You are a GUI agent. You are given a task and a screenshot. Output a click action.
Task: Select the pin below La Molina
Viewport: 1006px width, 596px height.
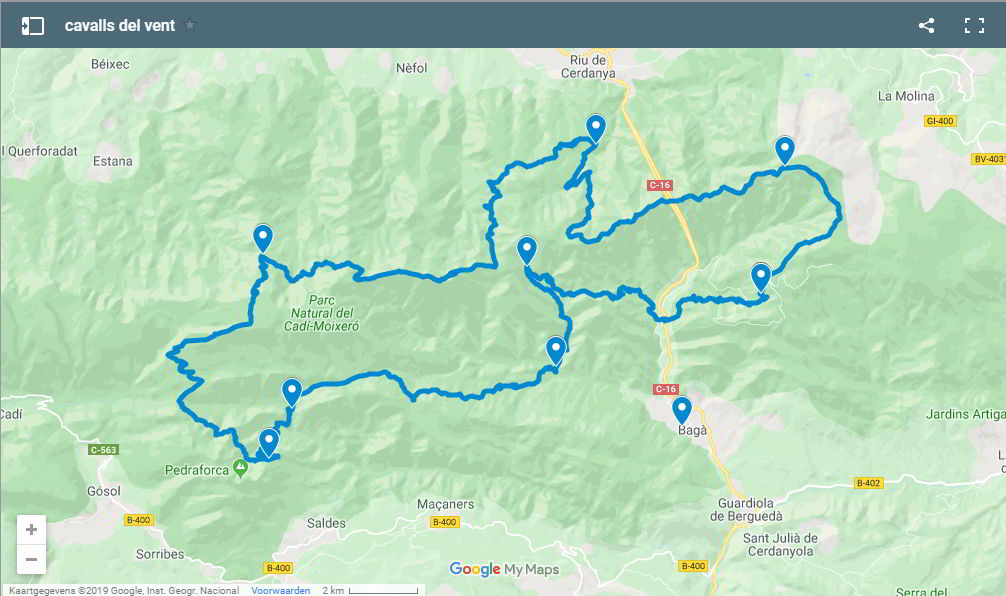pyautogui.click(x=785, y=151)
